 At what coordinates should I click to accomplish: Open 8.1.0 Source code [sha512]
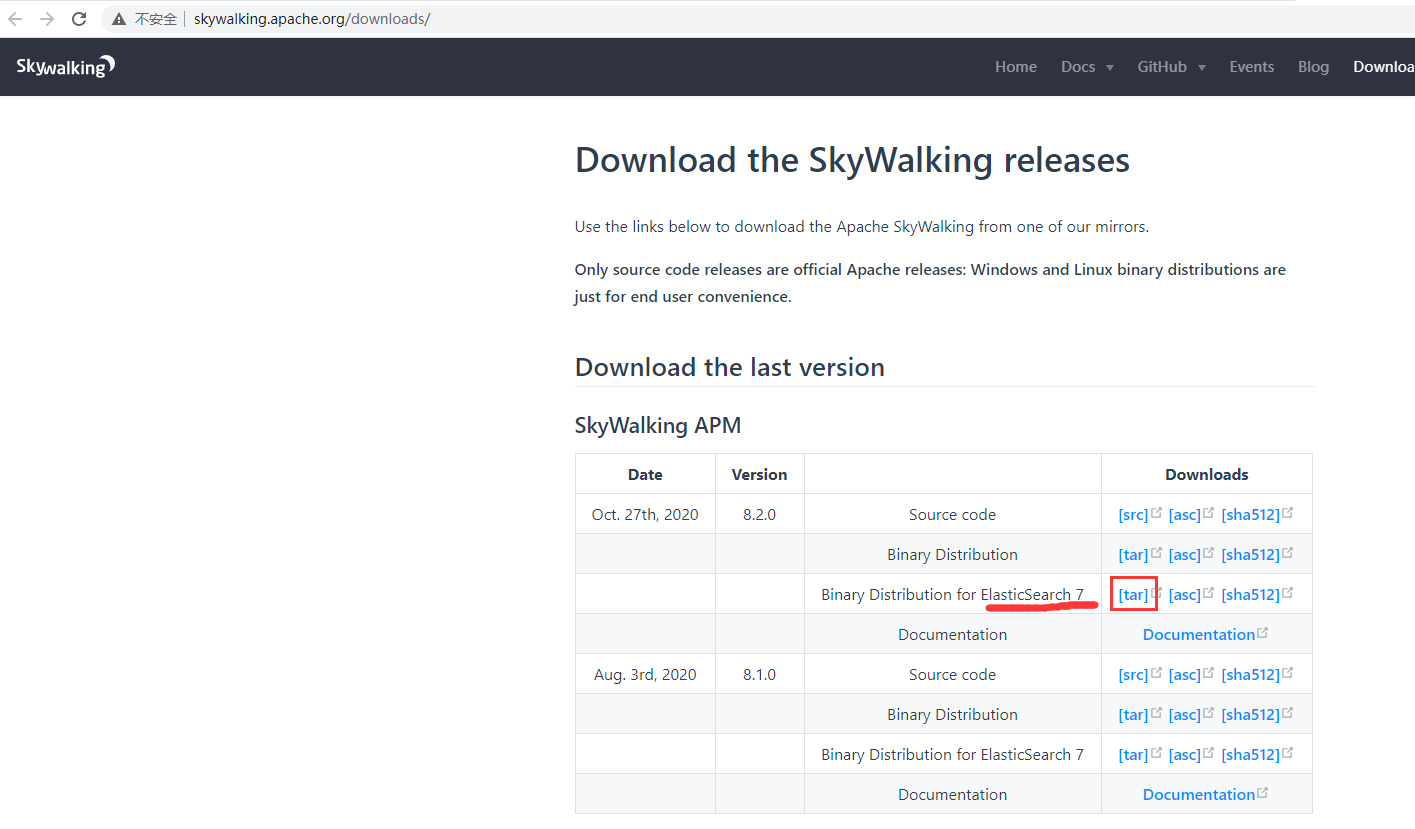(1250, 675)
